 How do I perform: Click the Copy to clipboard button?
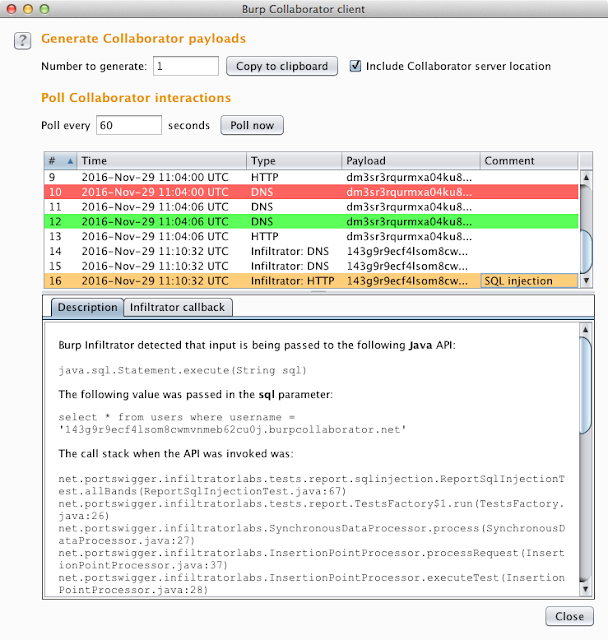[282, 66]
